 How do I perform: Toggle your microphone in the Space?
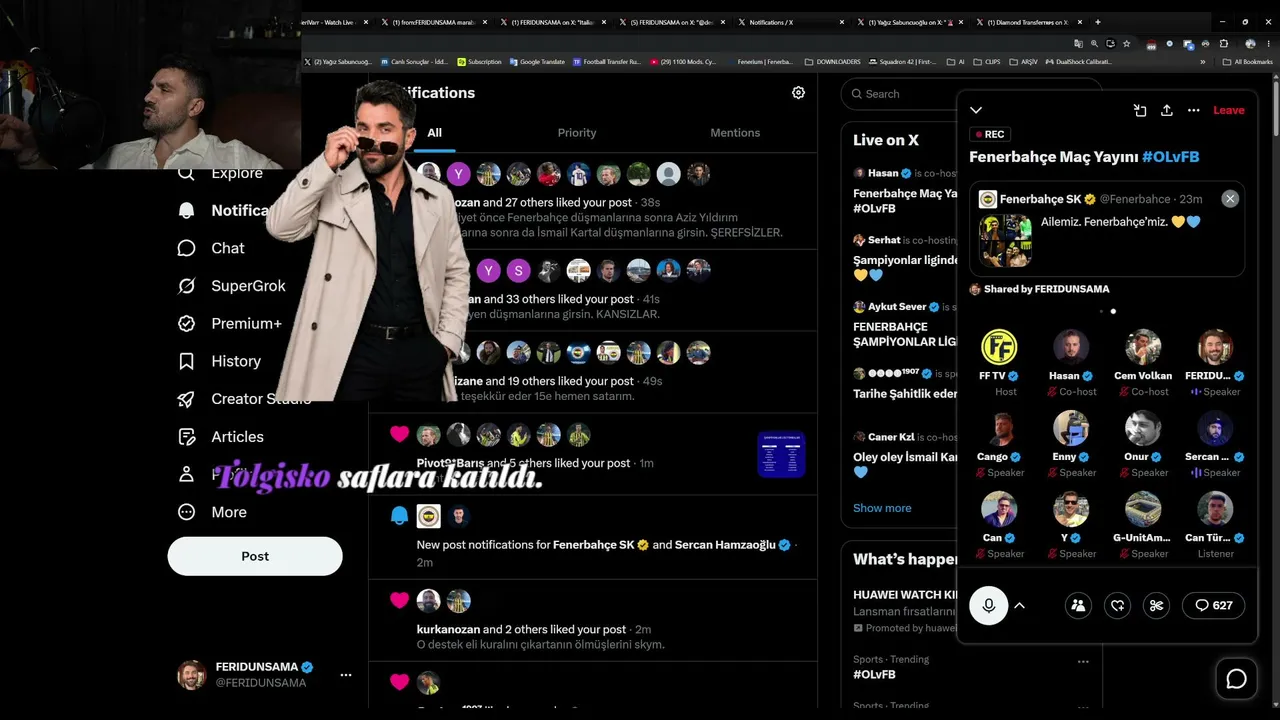point(988,605)
